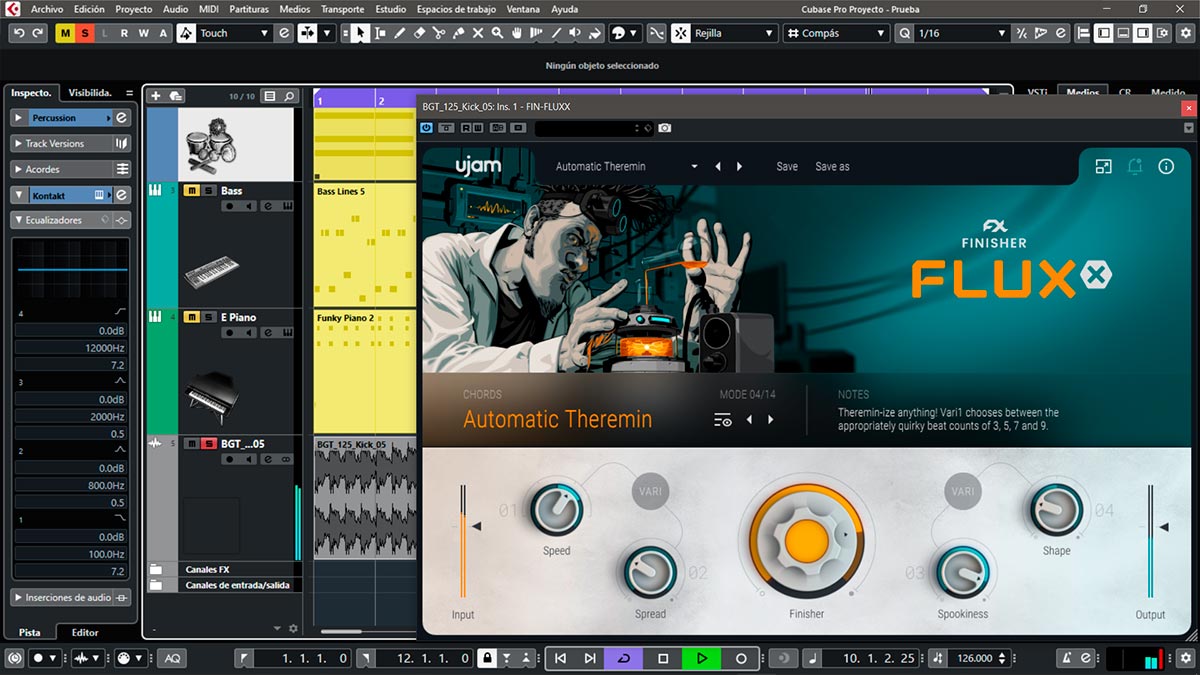Take plugin snapshot with camera icon
The height and width of the screenshot is (675, 1200).
[665, 128]
